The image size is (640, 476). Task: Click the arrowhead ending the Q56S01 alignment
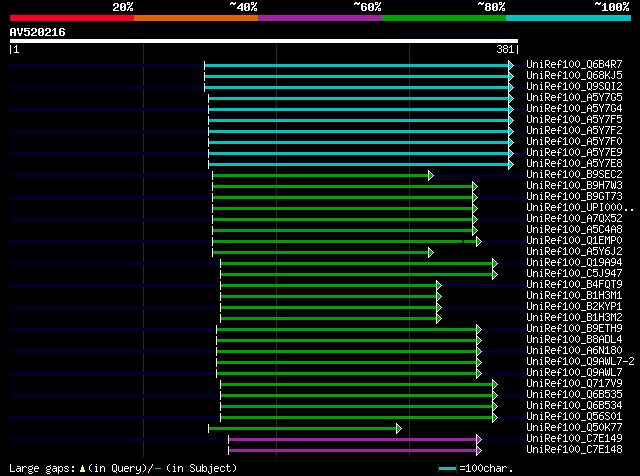(x=495, y=418)
